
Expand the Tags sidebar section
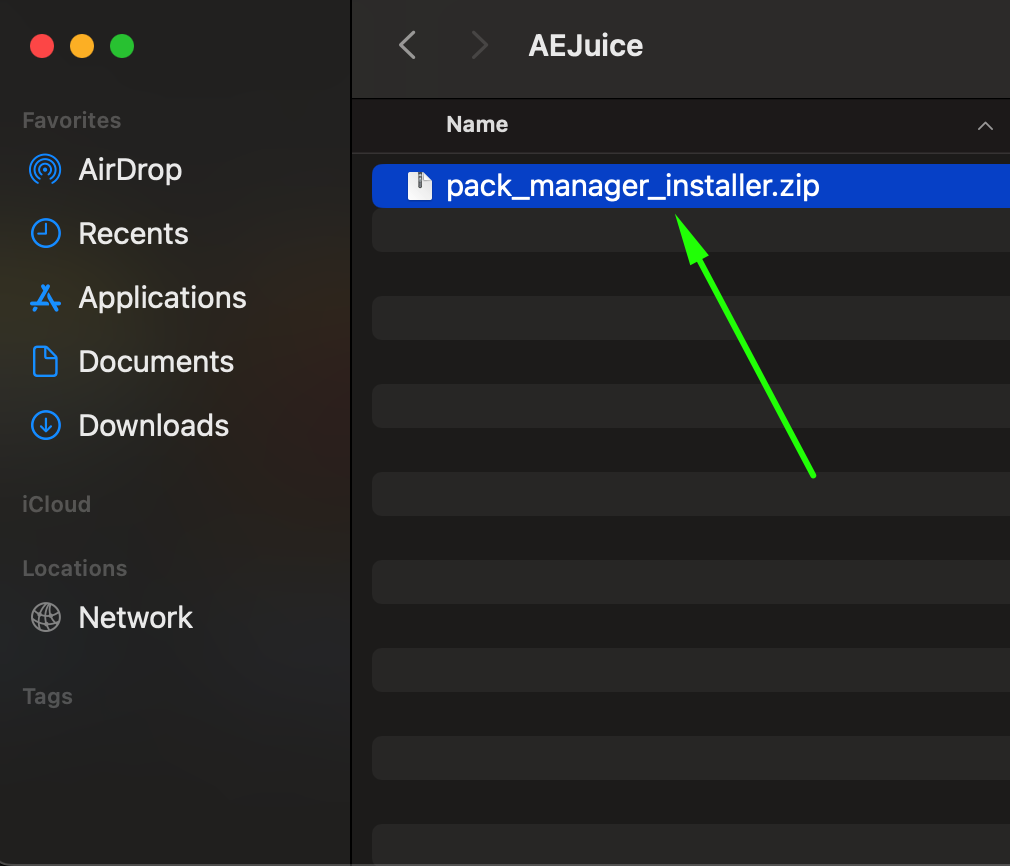48,696
